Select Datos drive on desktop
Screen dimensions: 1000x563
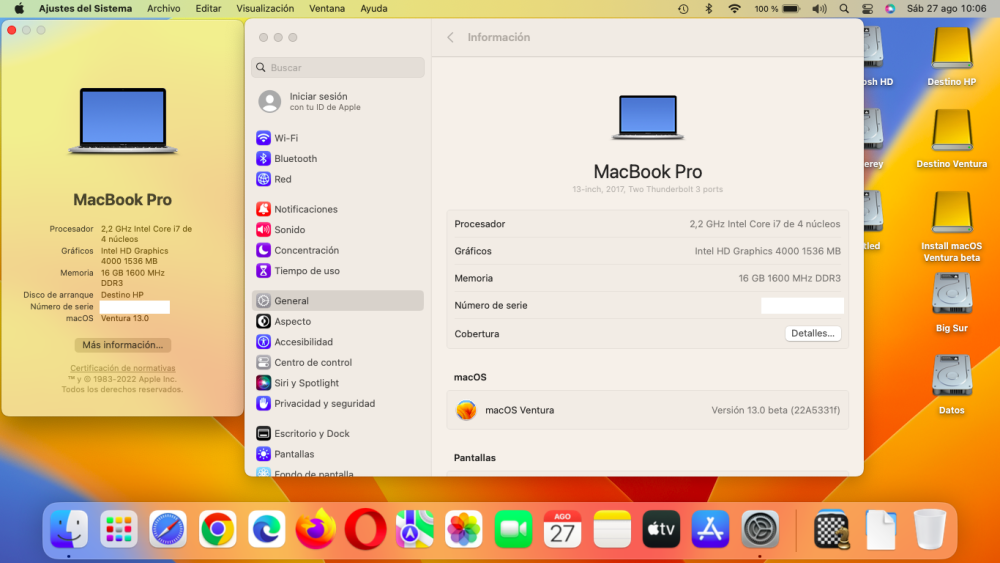952,385
